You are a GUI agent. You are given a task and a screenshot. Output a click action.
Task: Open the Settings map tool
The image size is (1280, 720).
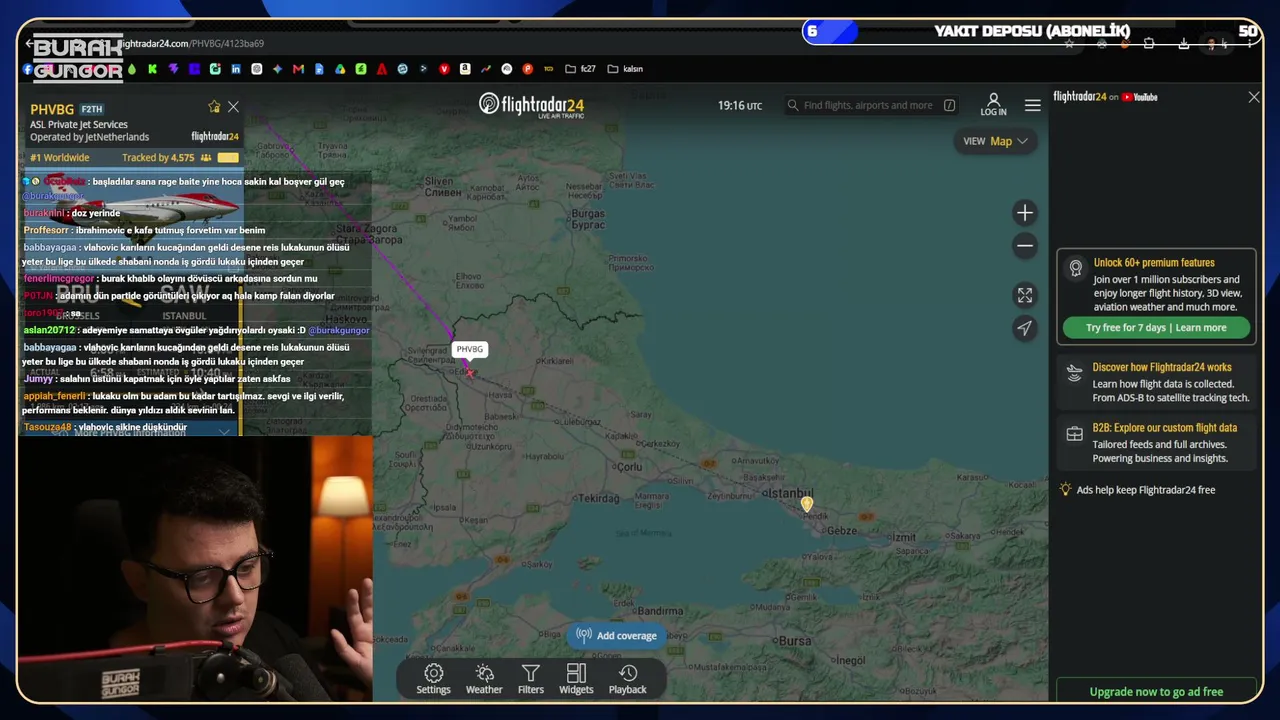(x=433, y=679)
